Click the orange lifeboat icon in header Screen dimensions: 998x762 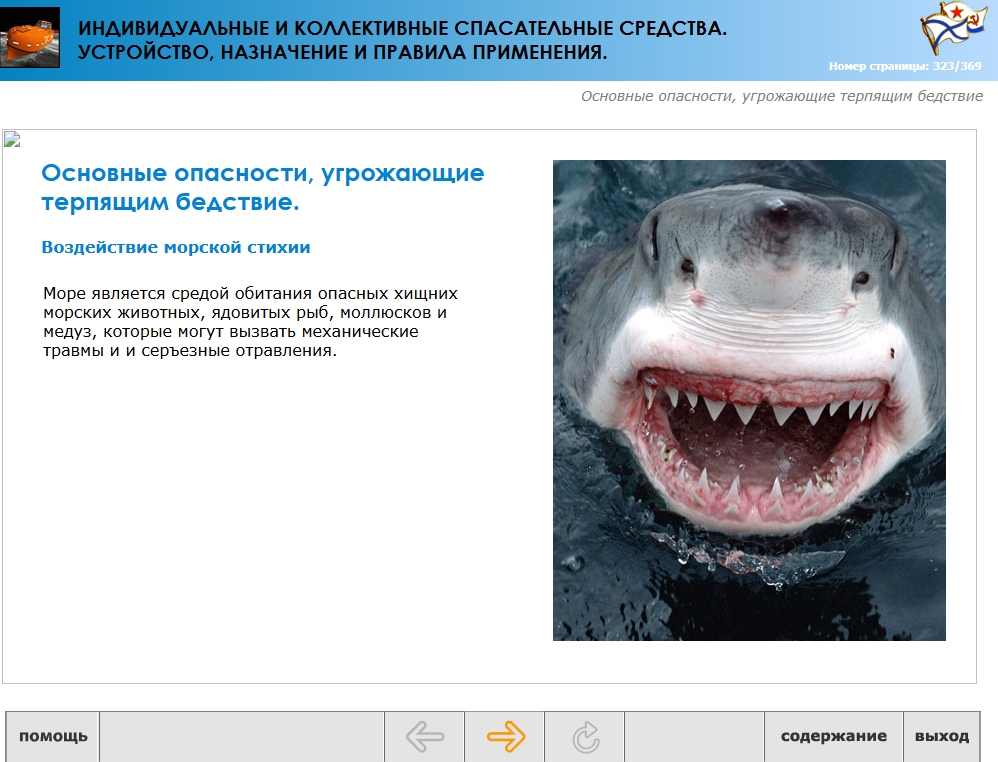tap(30, 39)
